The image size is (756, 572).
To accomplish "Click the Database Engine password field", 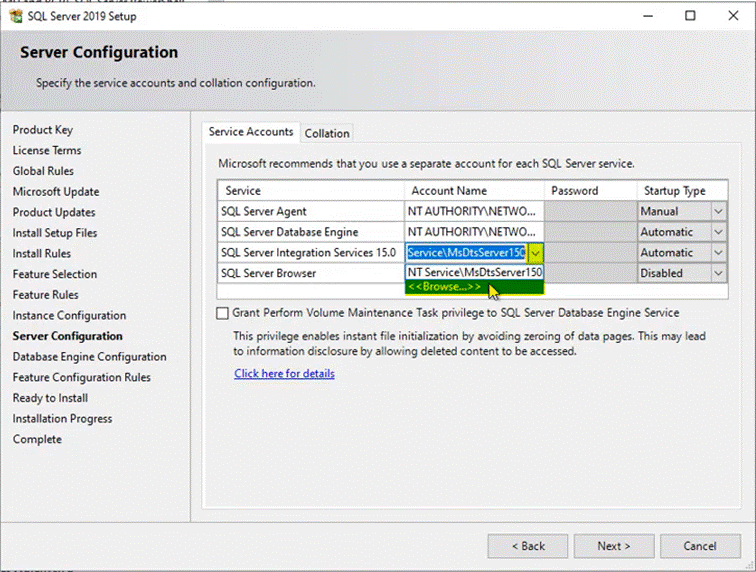I will pos(591,232).
